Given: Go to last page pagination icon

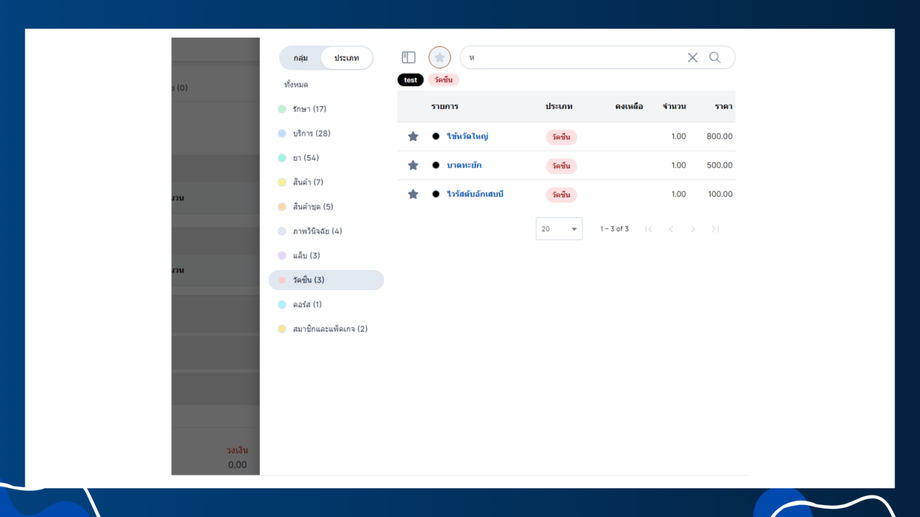Looking at the screenshot, I should click(x=715, y=229).
